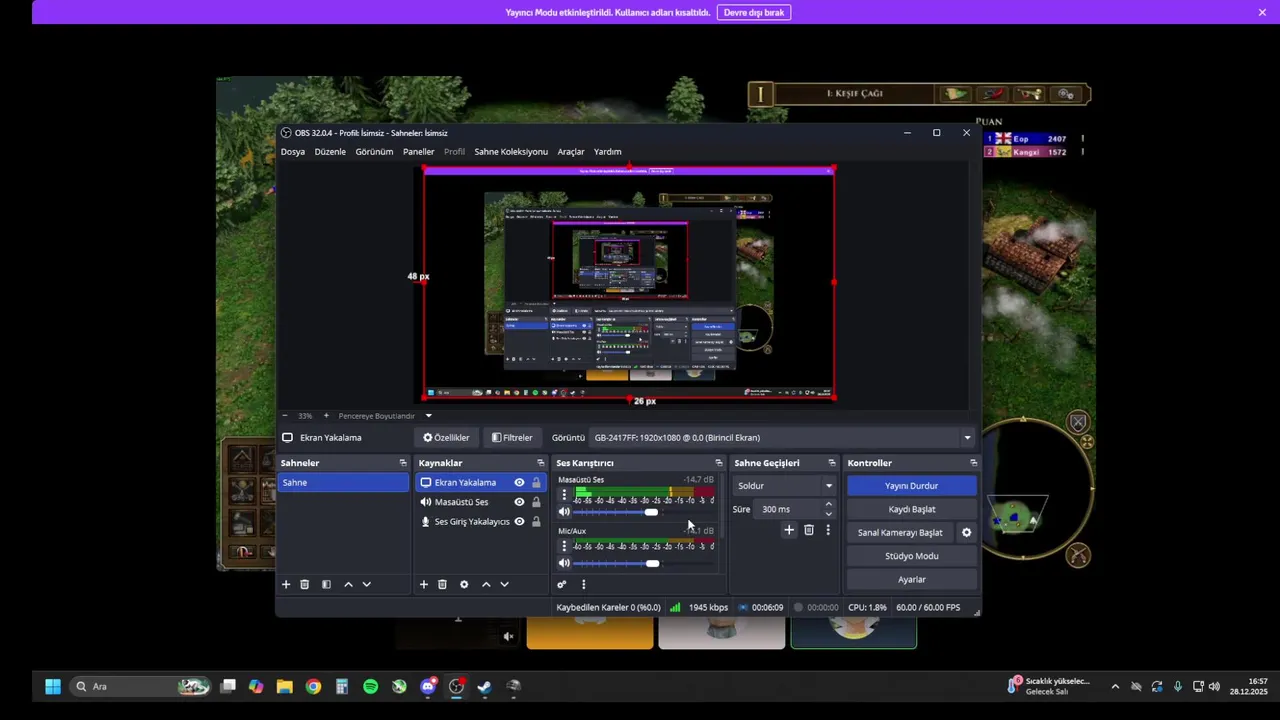Open scene filters icon in Sahneler toolbar
This screenshot has width=1280, height=720.
click(326, 585)
